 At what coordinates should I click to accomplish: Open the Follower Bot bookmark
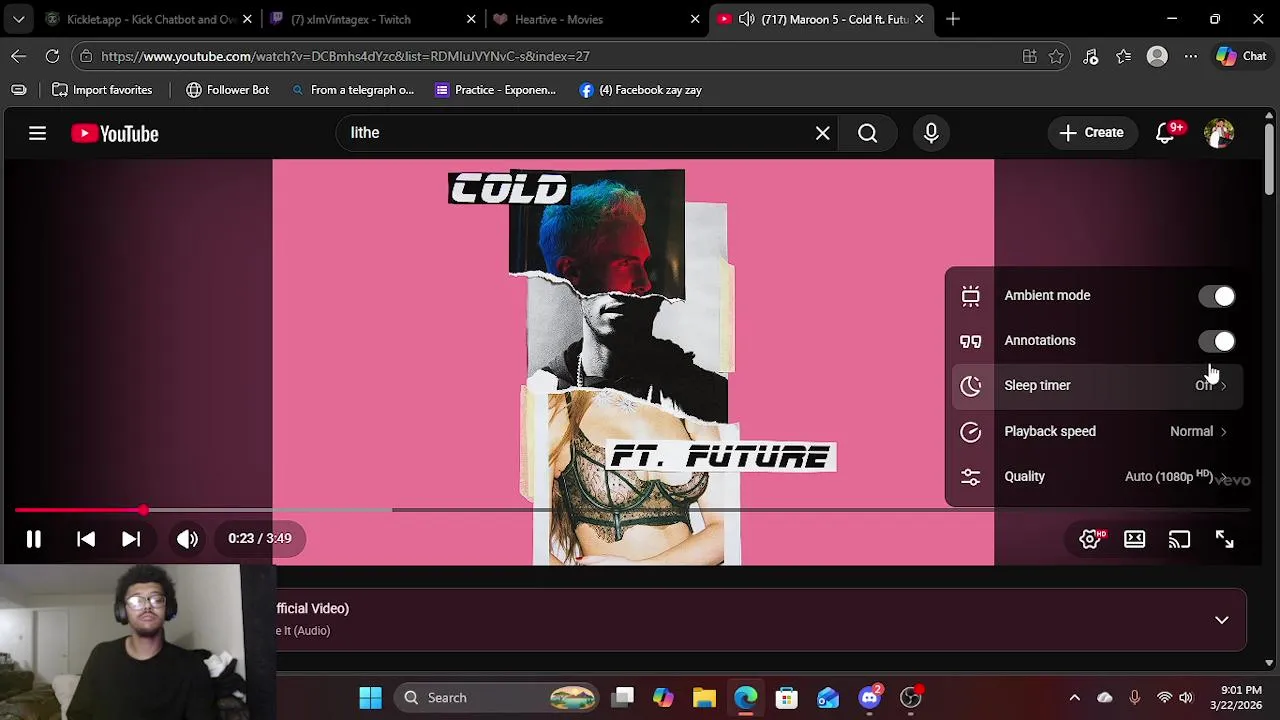(227, 90)
